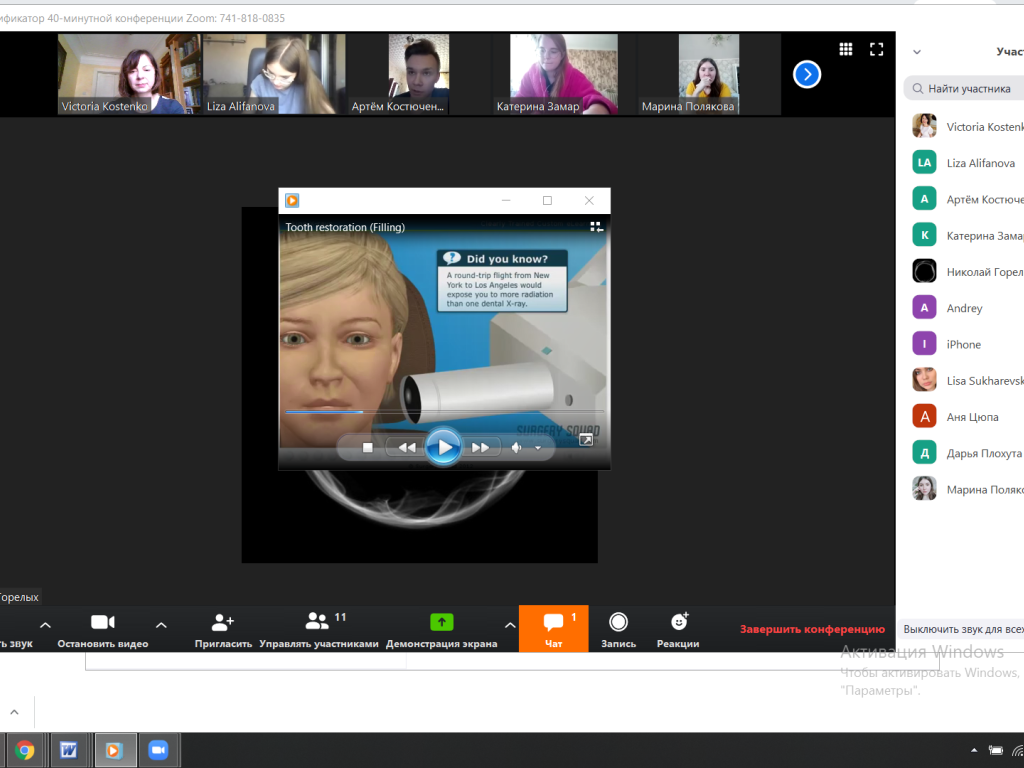
Task: Click Катерина Замар green avatar
Action: [924, 235]
